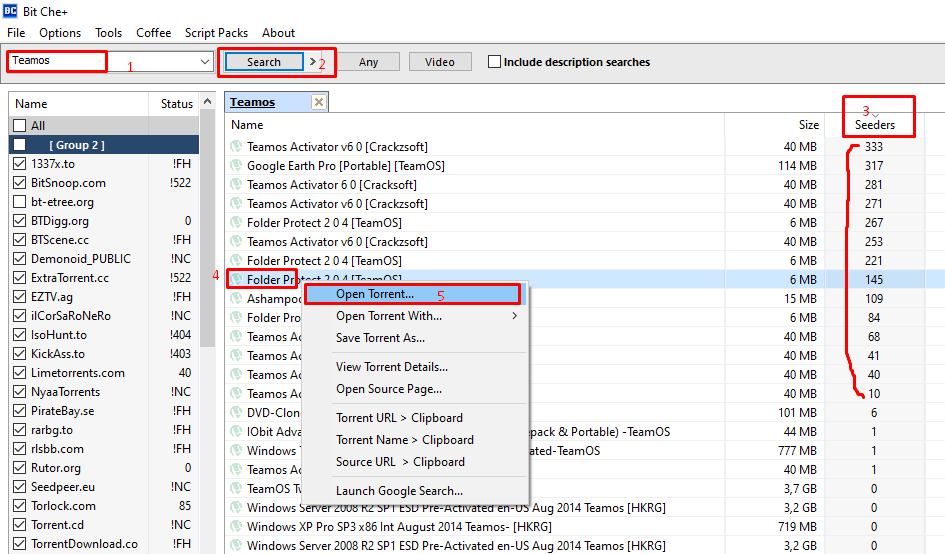Click the torrent icon beside Google Earth Pro [Portable]
Screen dimensions: 945x554
[236, 165]
